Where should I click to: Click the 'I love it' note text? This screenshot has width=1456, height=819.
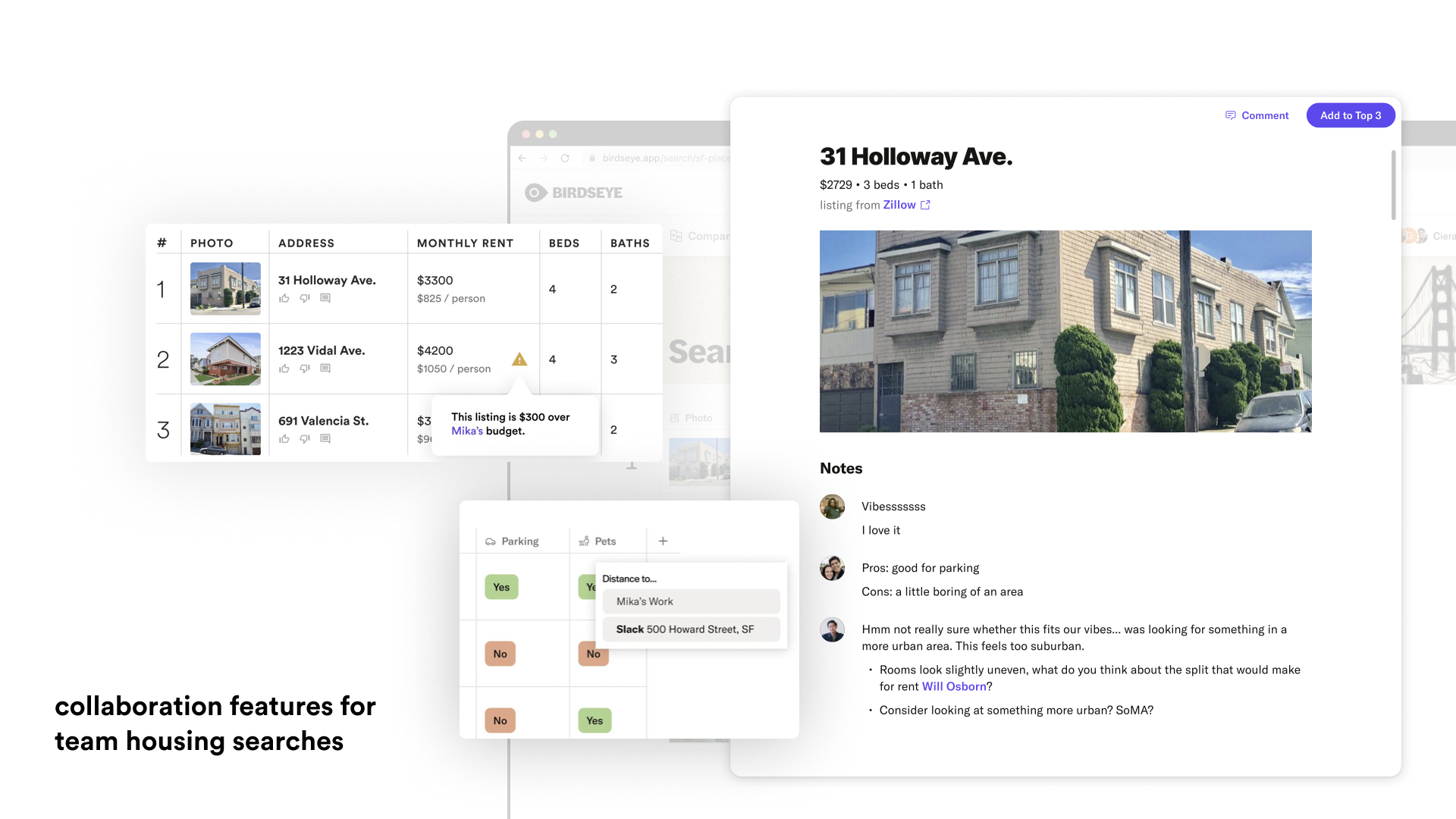(x=881, y=531)
